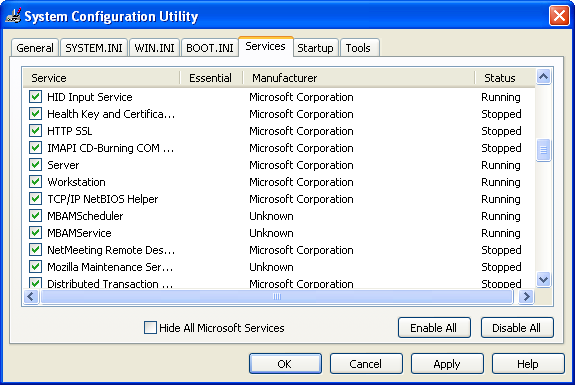The image size is (575, 385).
Task: Uncheck the MBAMService checkbox
Action: tap(36, 233)
